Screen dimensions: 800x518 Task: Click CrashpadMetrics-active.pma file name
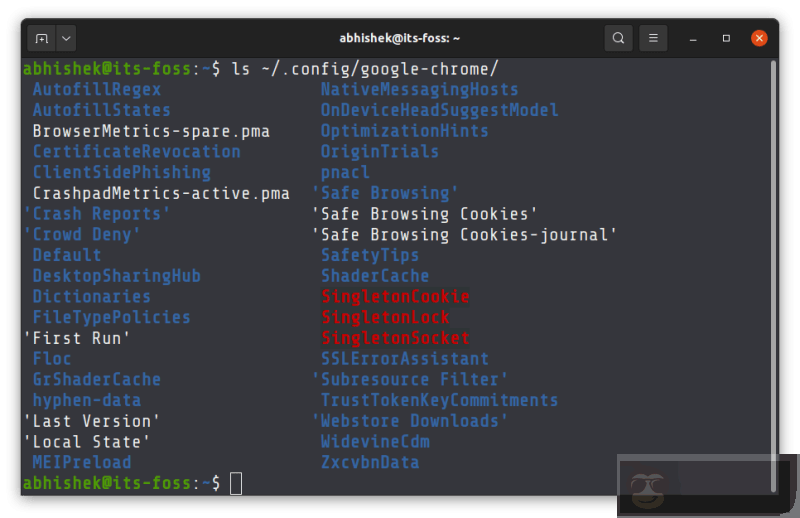coord(161,193)
